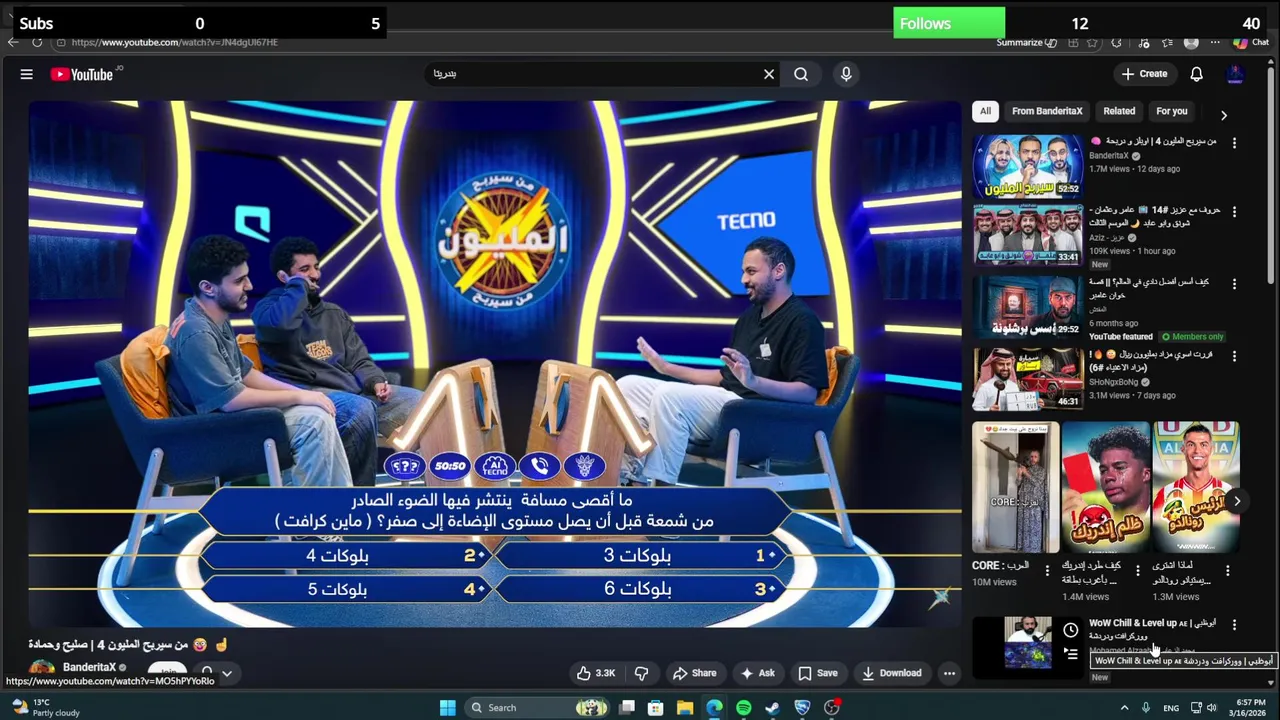The width and height of the screenshot is (1280, 720).
Task: Open options for the 1.3M views short
Action: pyautogui.click(x=1227, y=571)
